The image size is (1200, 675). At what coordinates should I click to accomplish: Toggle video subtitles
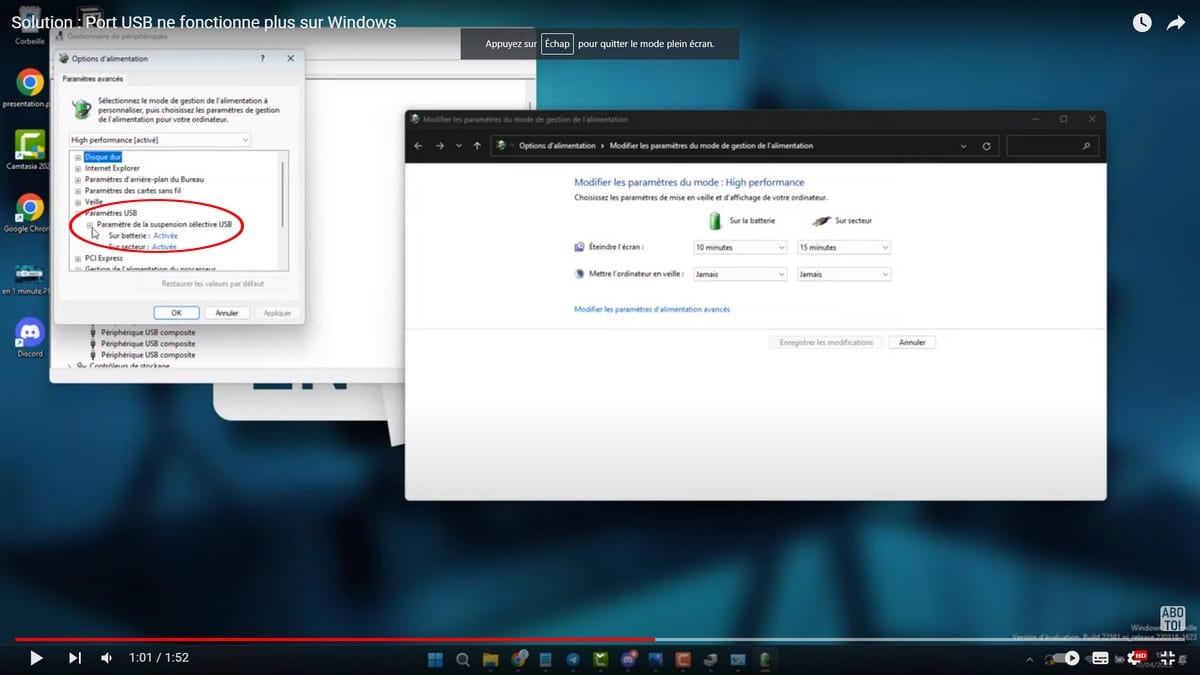point(1100,658)
